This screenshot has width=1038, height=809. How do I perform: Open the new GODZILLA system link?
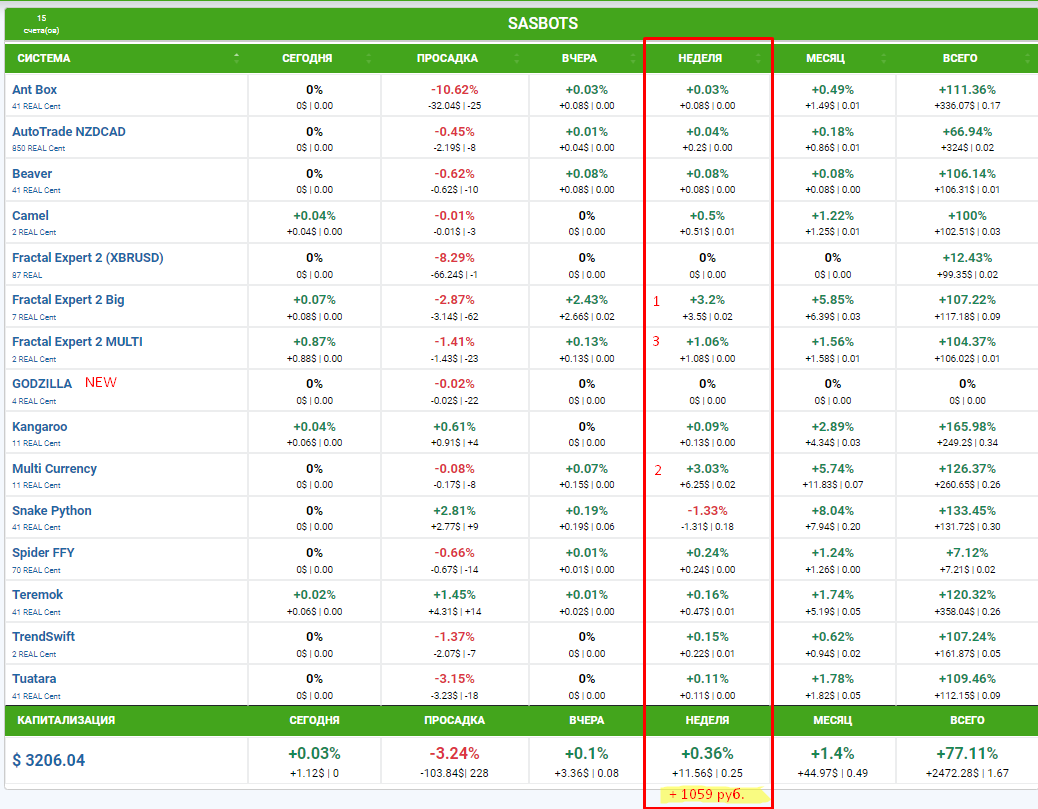coord(42,384)
